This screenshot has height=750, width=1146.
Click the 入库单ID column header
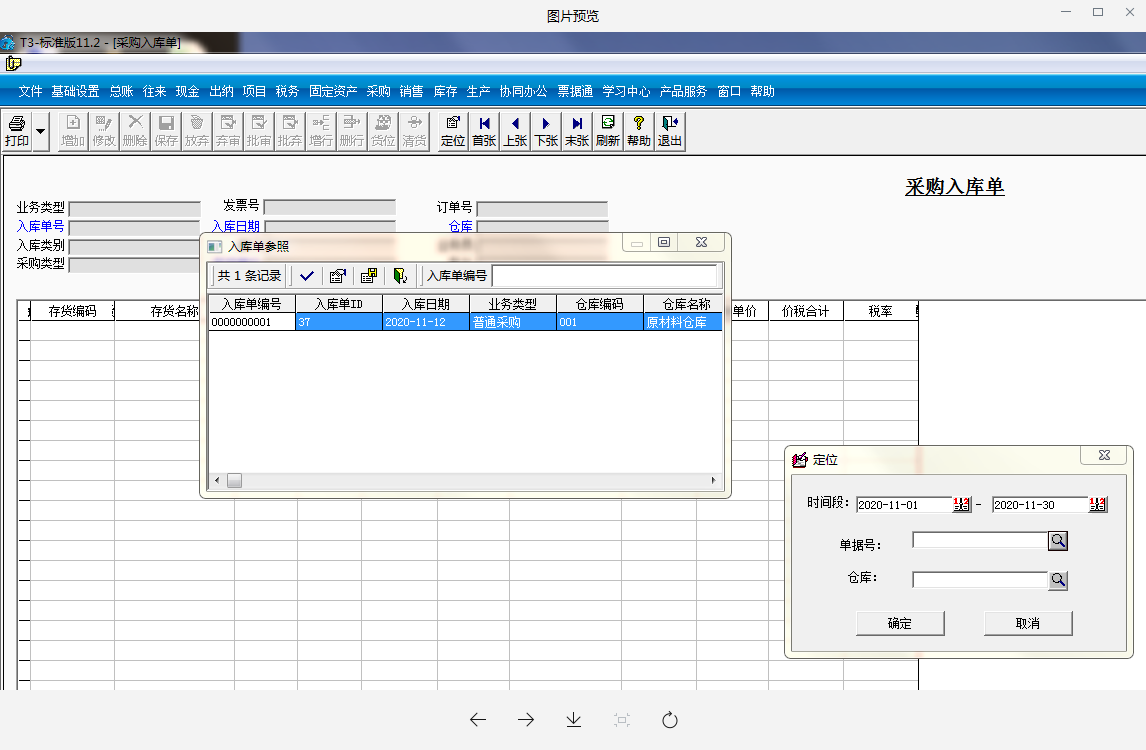(338, 303)
